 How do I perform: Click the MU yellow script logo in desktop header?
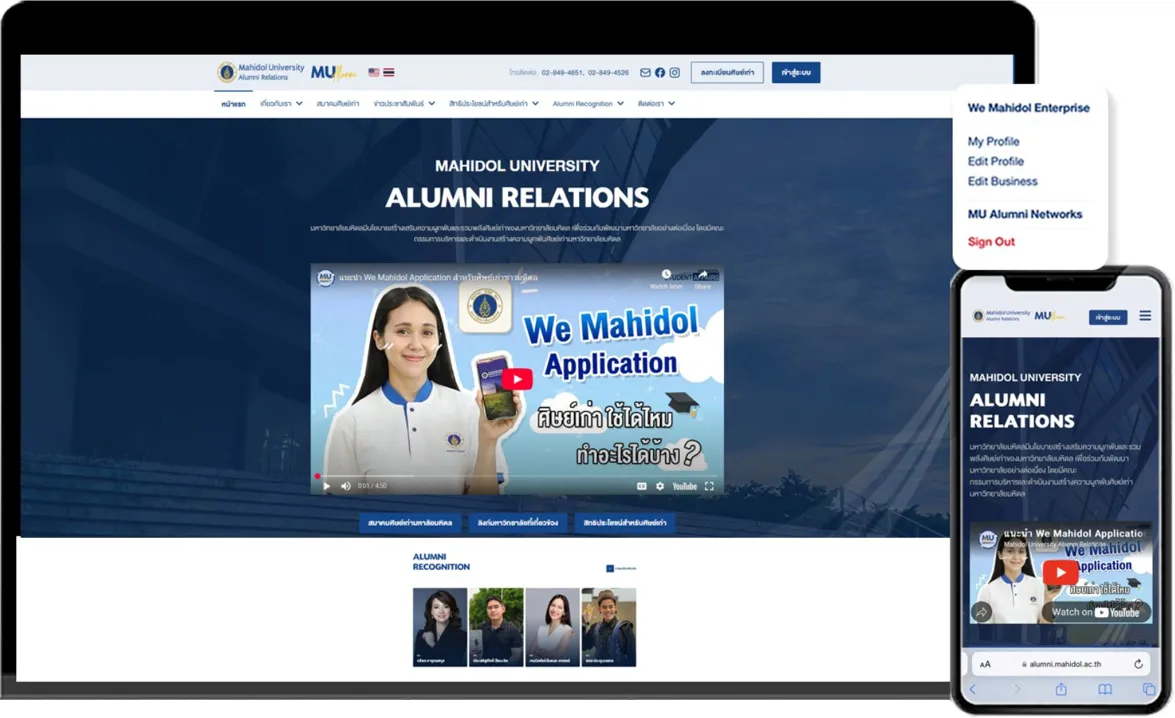[x=333, y=72]
